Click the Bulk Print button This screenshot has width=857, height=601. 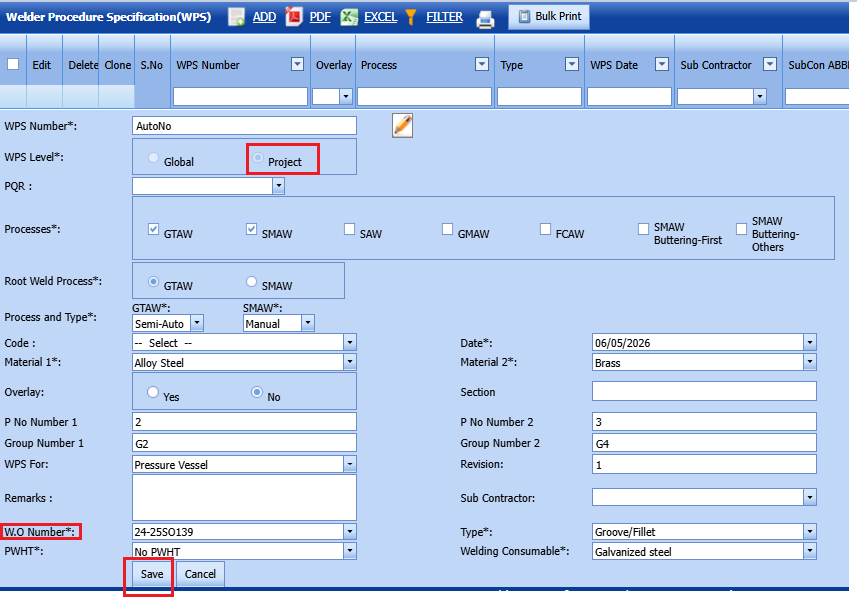pos(549,16)
